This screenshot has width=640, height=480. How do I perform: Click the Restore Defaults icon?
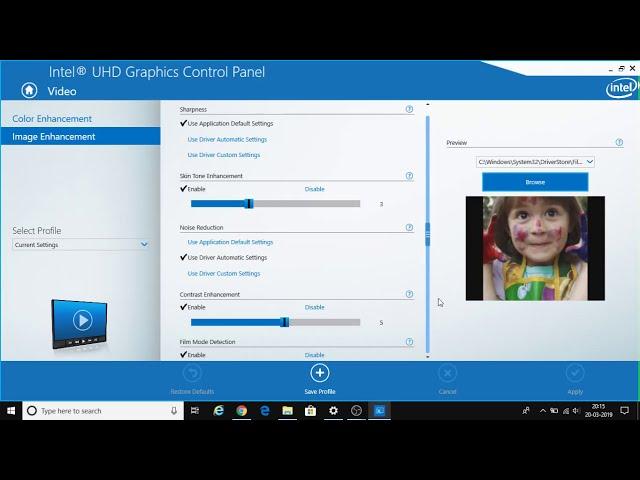[192, 373]
